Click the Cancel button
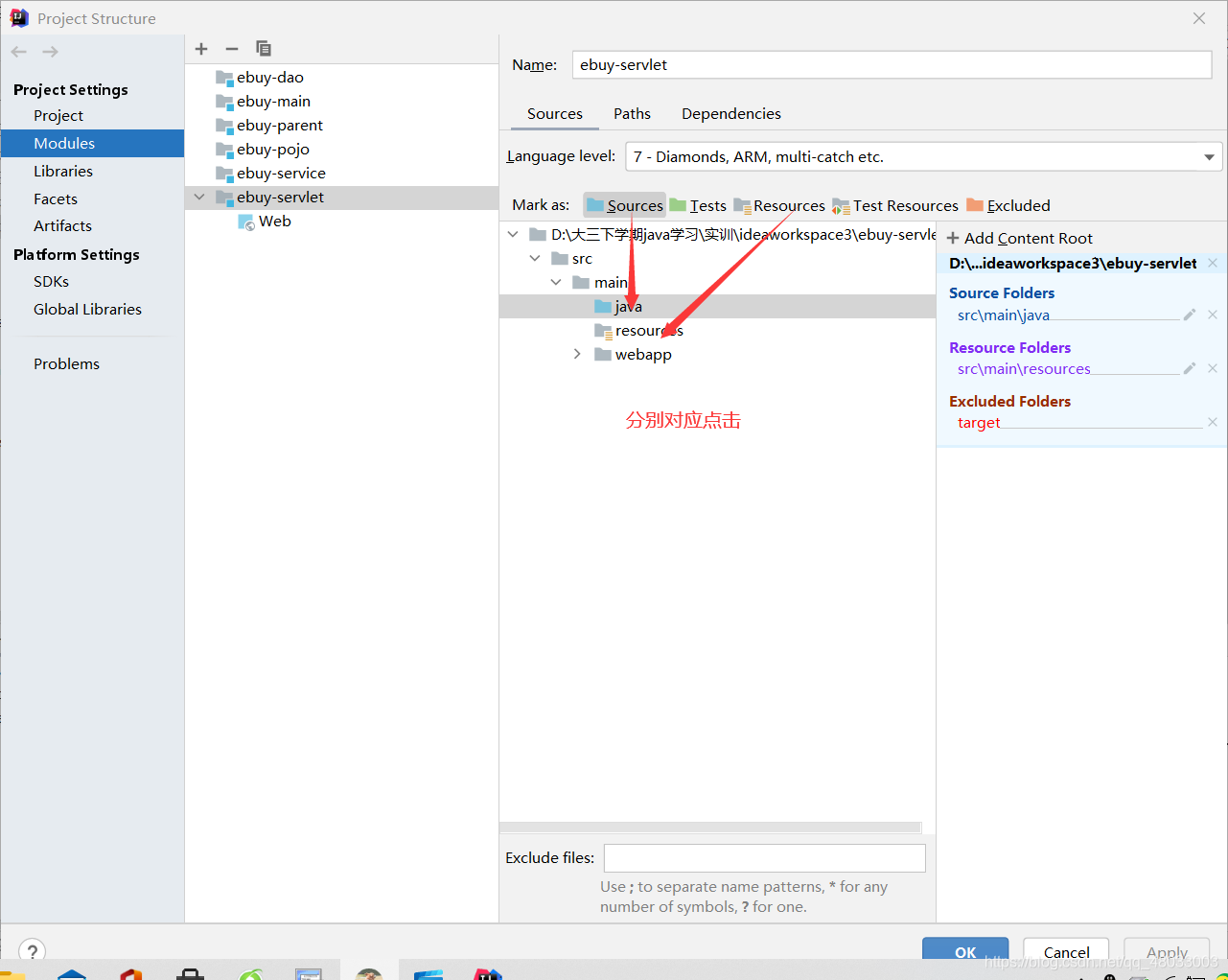Image resolution: width=1228 pixels, height=980 pixels. [x=1066, y=951]
